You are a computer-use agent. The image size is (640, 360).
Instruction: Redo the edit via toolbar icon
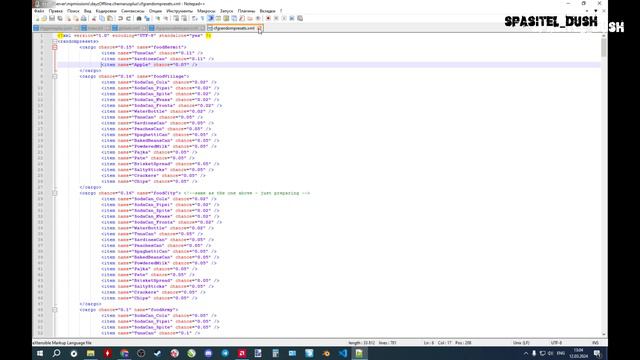(128, 18)
